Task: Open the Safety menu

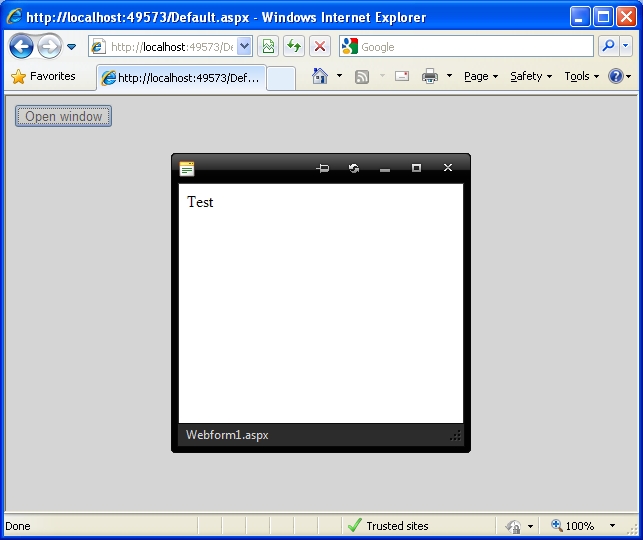Action: tap(531, 76)
